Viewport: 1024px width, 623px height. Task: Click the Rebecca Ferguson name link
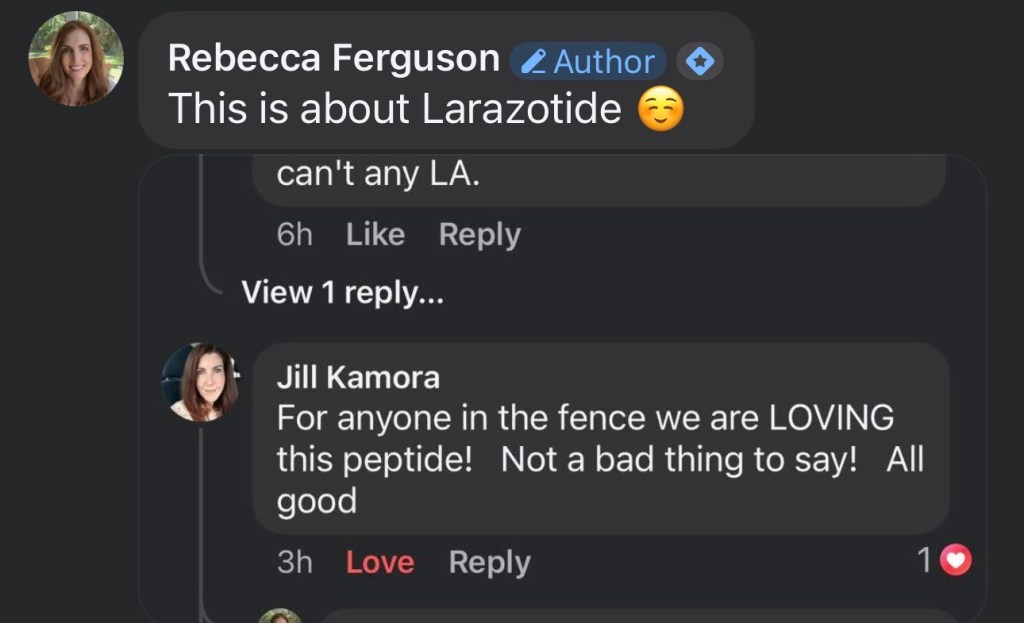pyautogui.click(x=333, y=59)
